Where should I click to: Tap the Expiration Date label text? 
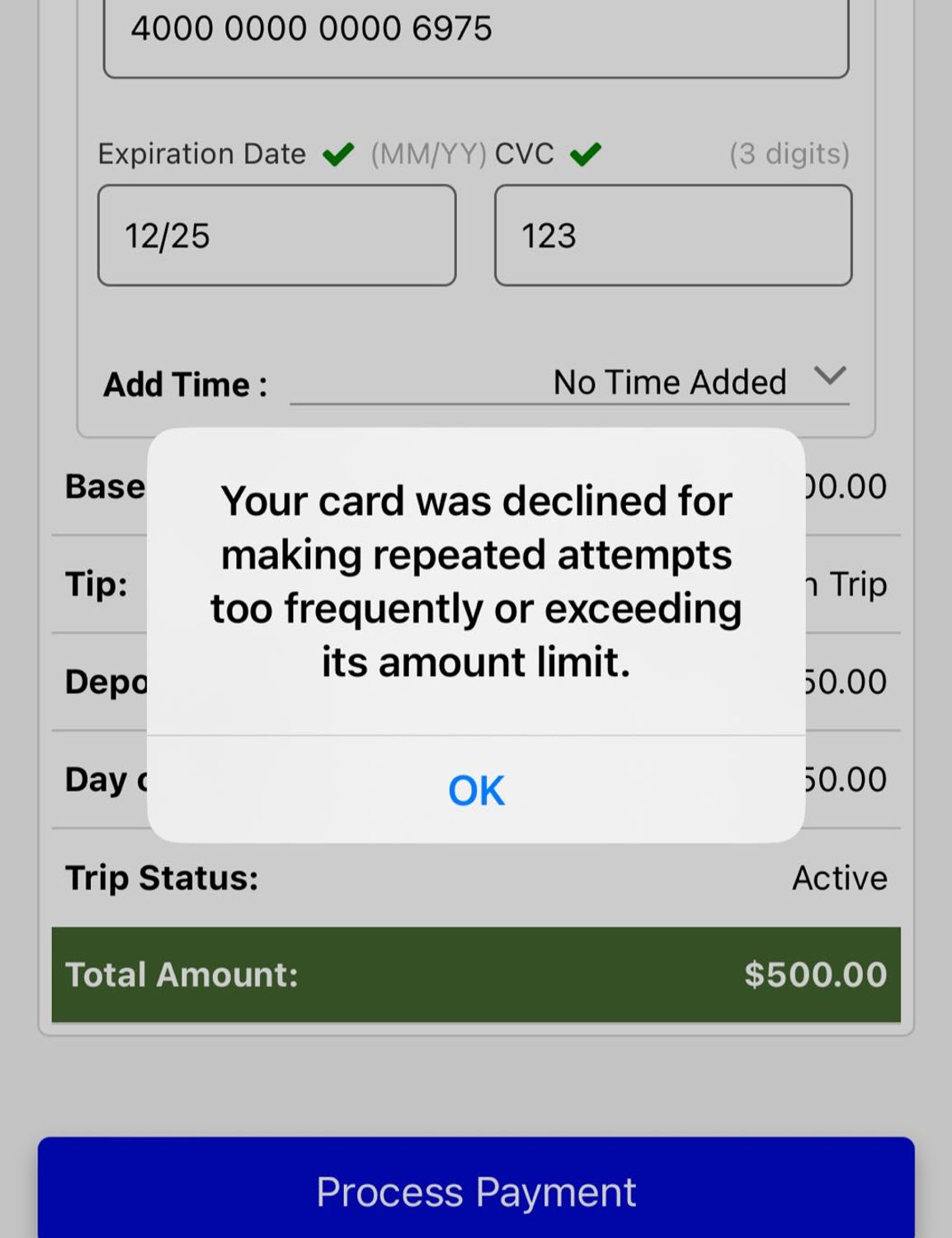click(x=202, y=154)
